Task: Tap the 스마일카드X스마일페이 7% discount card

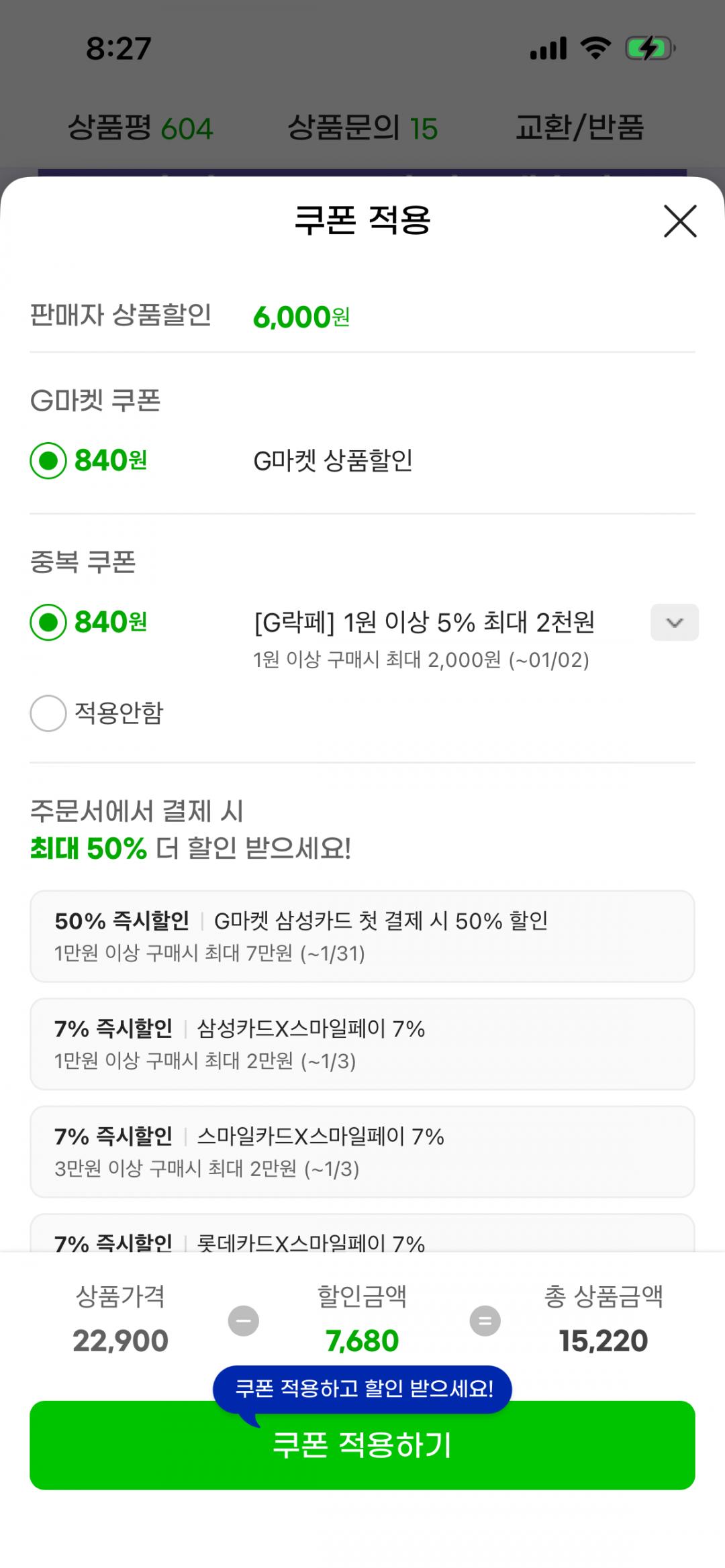Action: click(362, 1151)
